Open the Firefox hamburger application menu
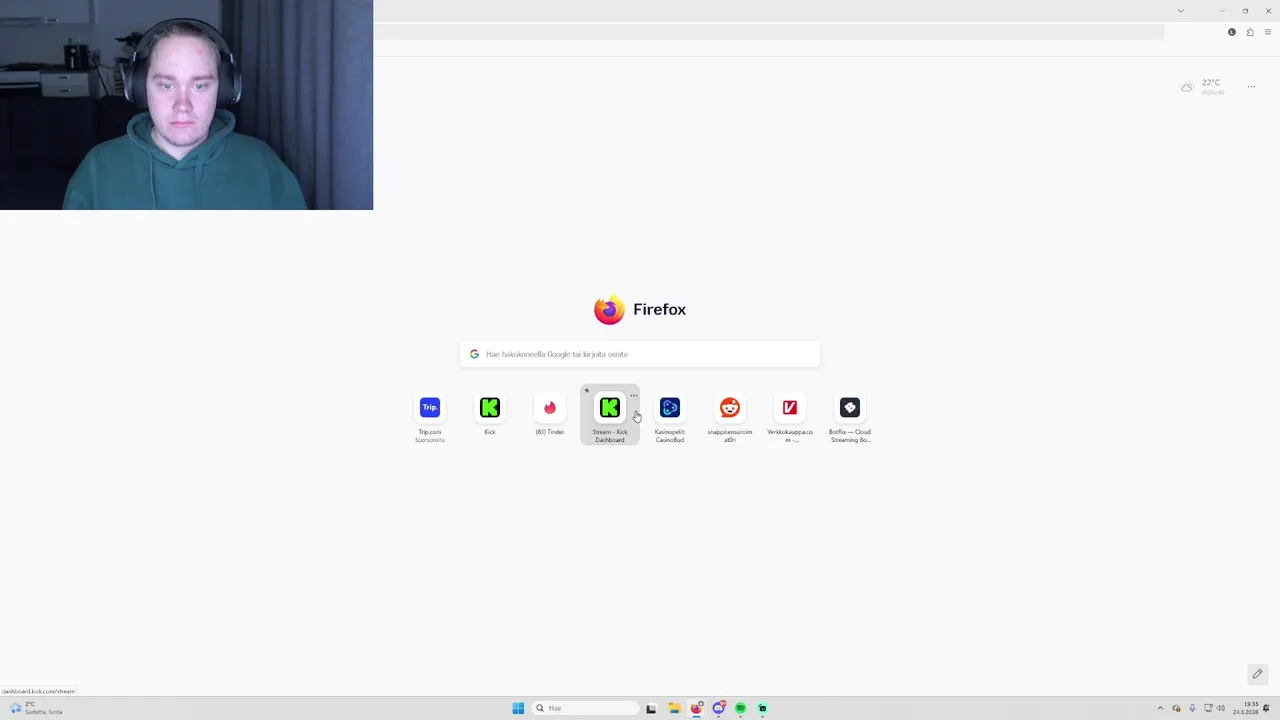Screen dimensions: 1280x720 (x=1268, y=32)
